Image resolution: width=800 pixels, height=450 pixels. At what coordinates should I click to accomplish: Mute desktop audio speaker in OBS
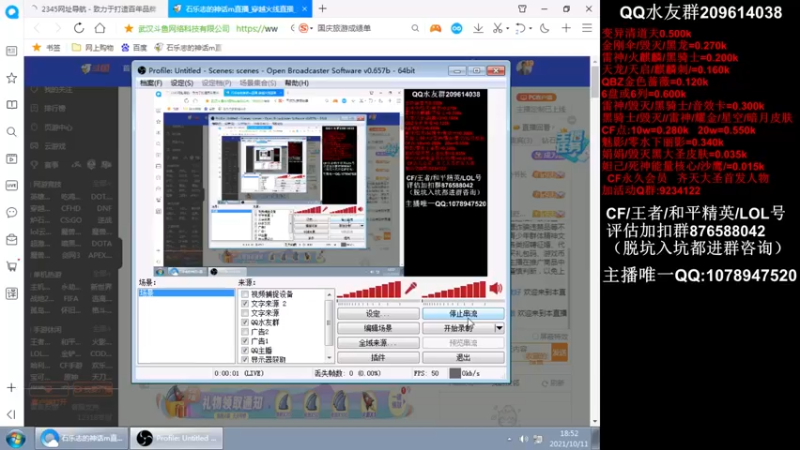(496, 289)
